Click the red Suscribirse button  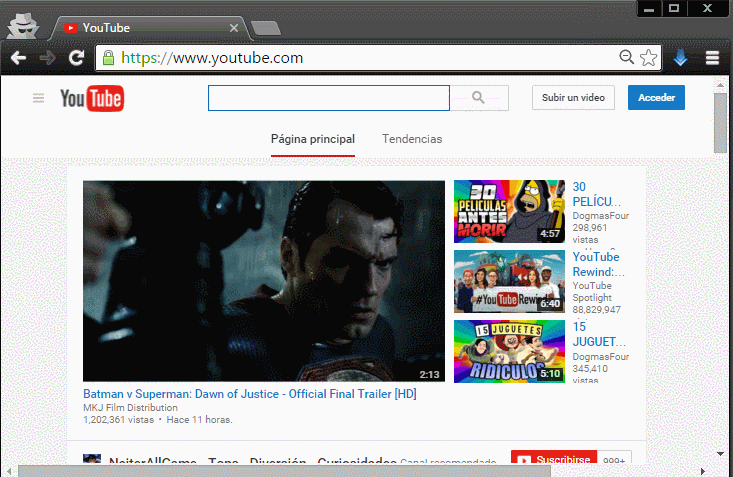pos(554,457)
